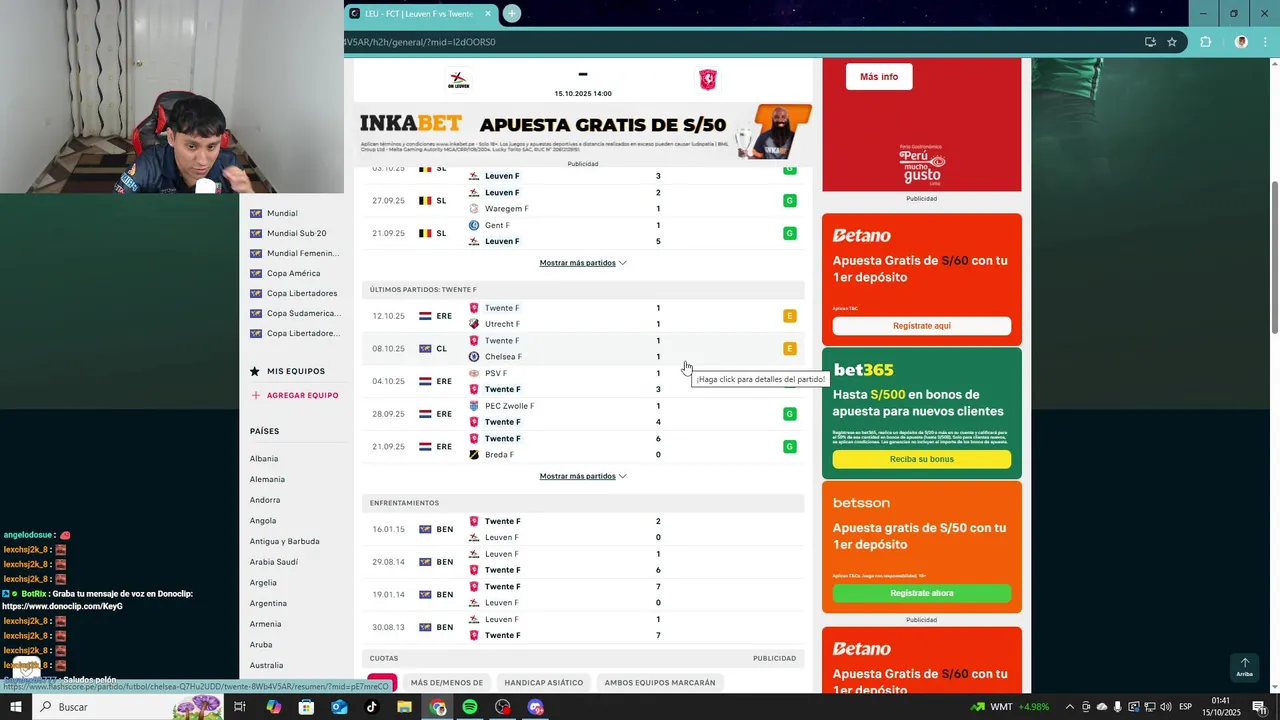Click the Más info button on red ad
1280x720 pixels.
click(879, 77)
